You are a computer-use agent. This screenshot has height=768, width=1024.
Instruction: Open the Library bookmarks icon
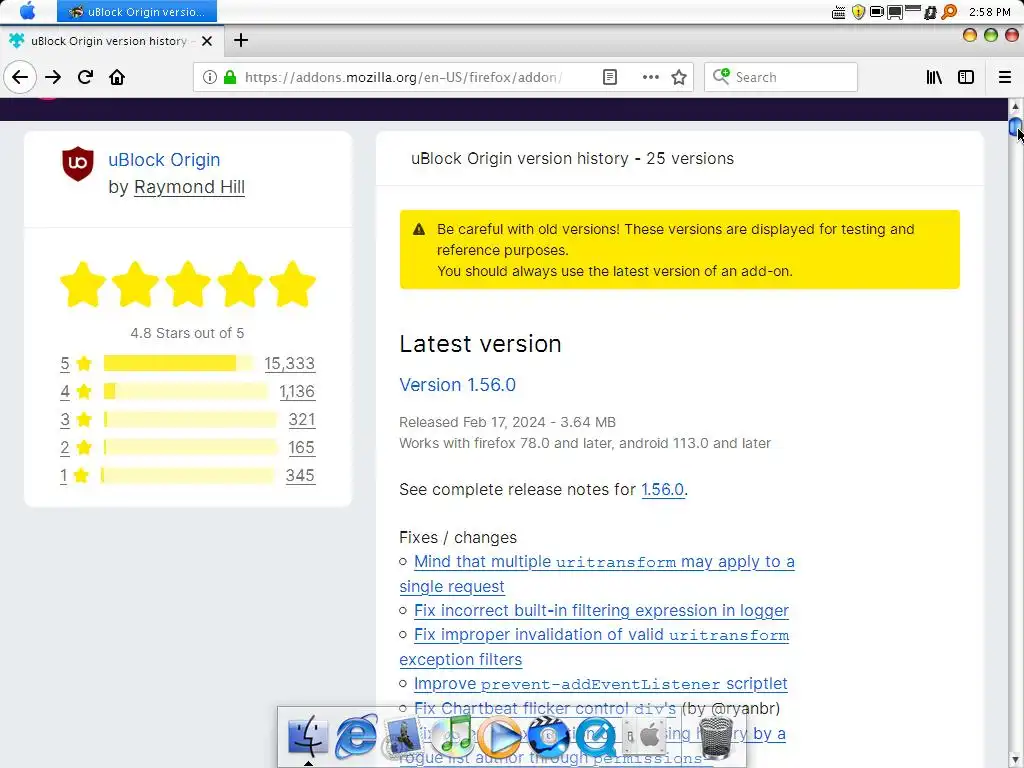point(934,77)
